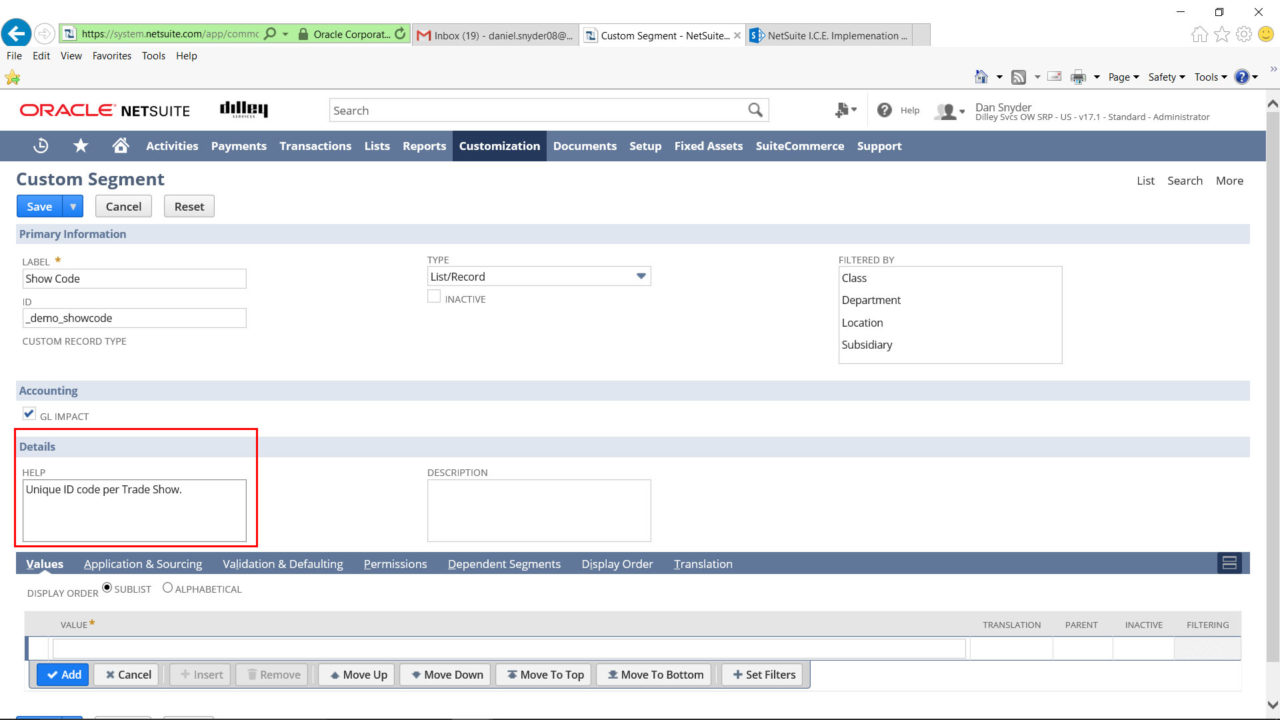Open the sublist customization hamburger icon
This screenshot has width=1280, height=720.
[x=1229, y=562]
